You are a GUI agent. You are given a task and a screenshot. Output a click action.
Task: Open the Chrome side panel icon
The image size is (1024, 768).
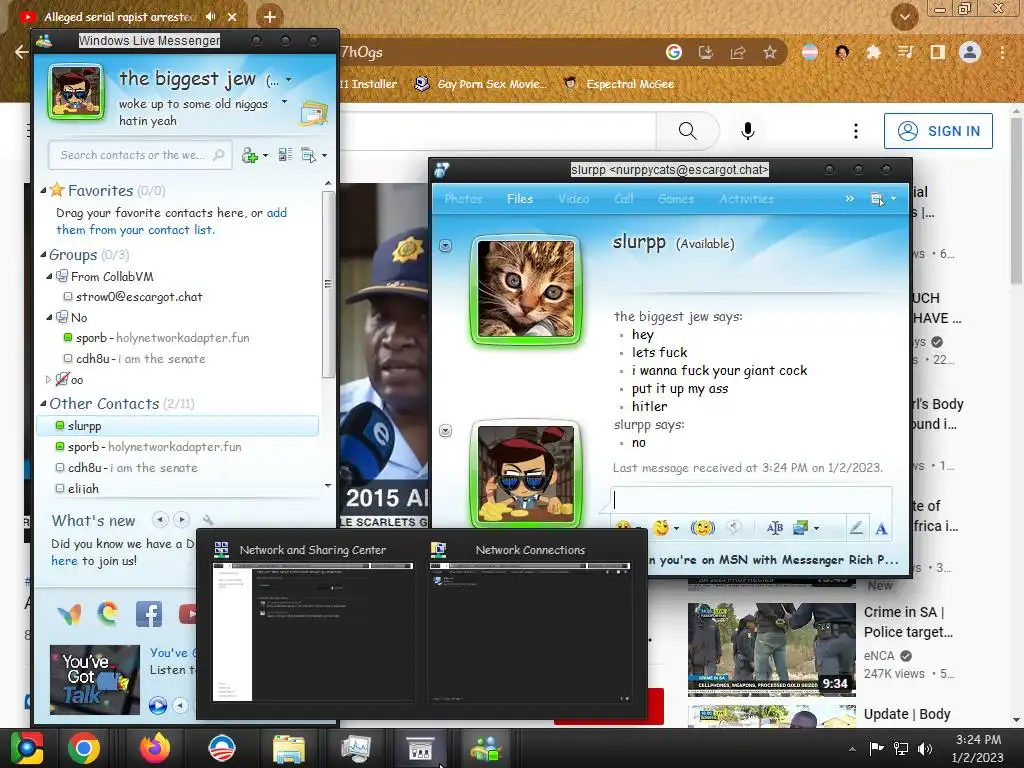(x=938, y=52)
